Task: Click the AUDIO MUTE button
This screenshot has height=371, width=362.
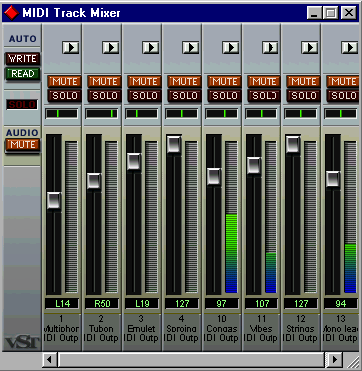Action: pos(22,145)
